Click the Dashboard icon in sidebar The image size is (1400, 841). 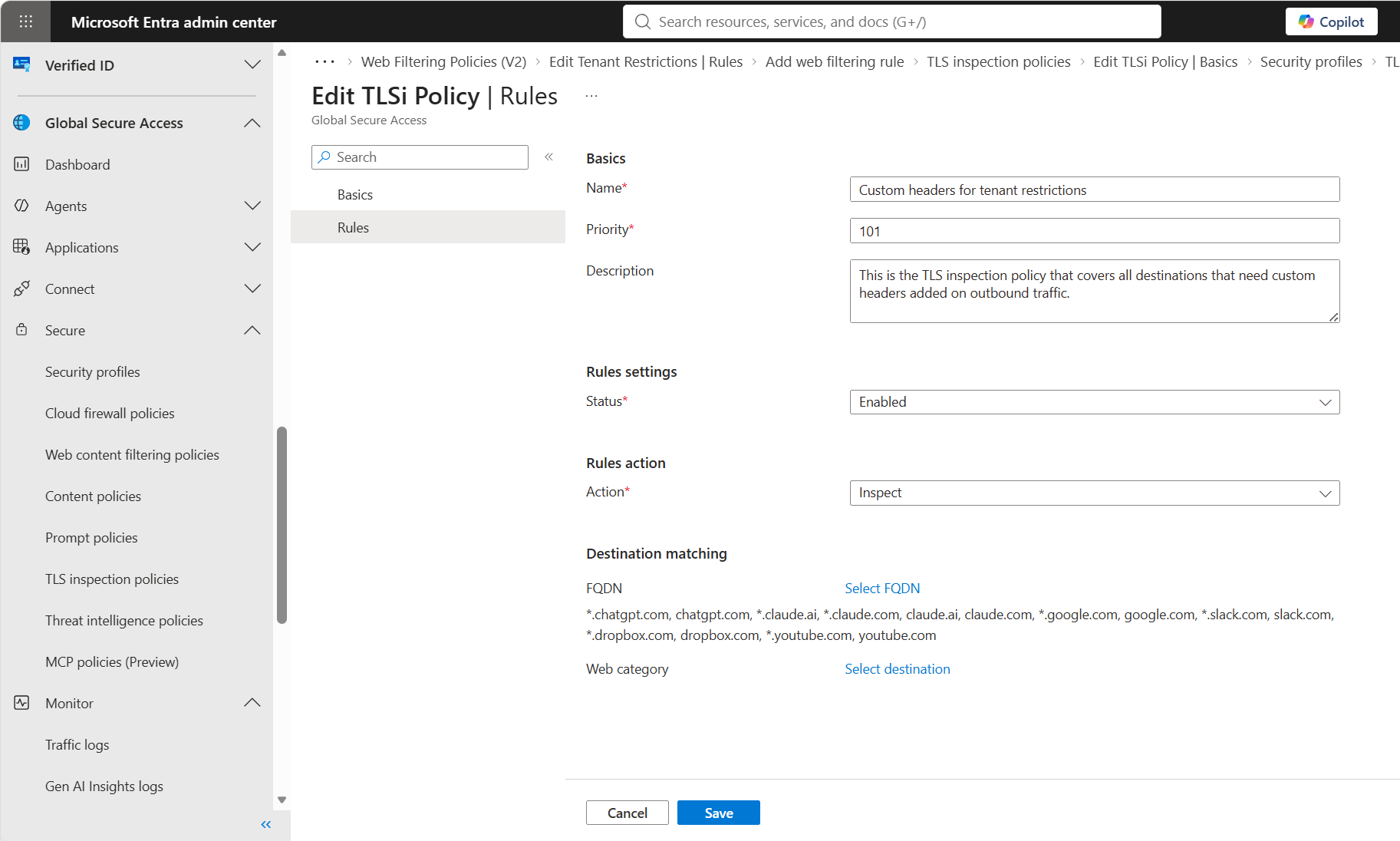[x=21, y=164]
